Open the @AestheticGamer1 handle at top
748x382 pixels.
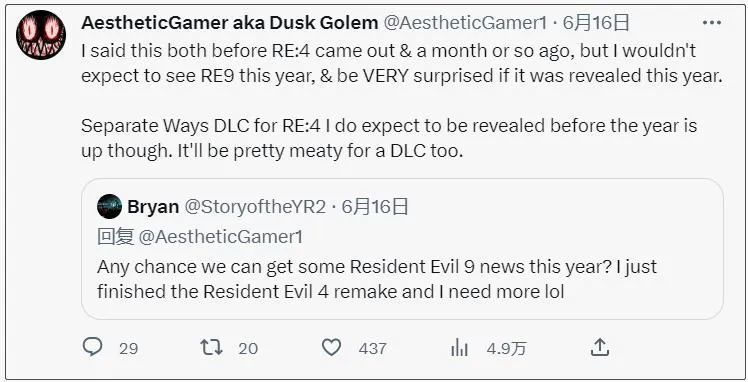[x=465, y=22]
